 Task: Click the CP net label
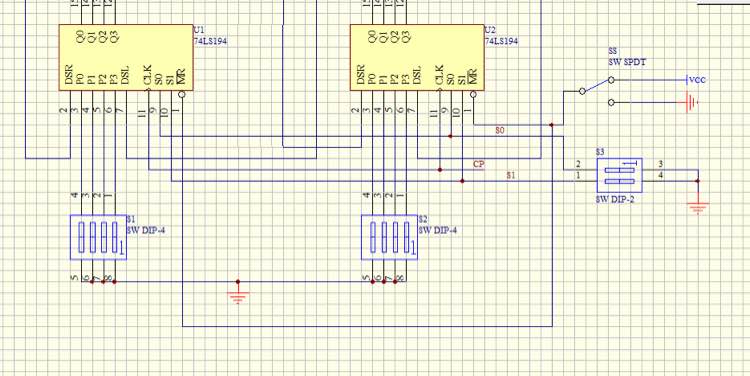[x=479, y=164]
